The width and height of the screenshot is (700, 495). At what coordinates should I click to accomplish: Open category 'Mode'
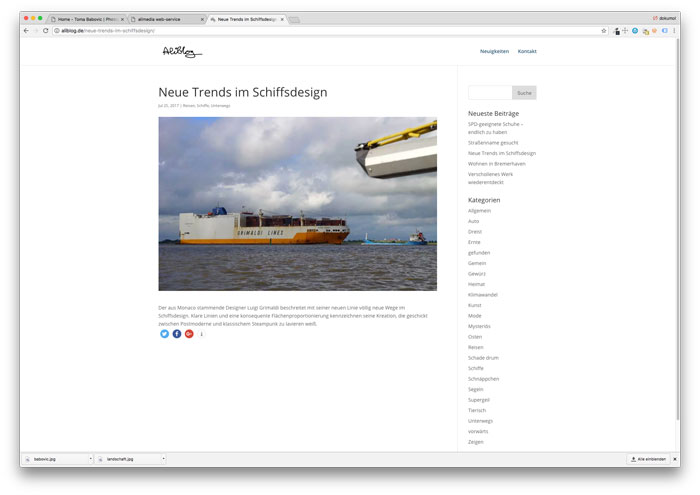click(x=474, y=316)
